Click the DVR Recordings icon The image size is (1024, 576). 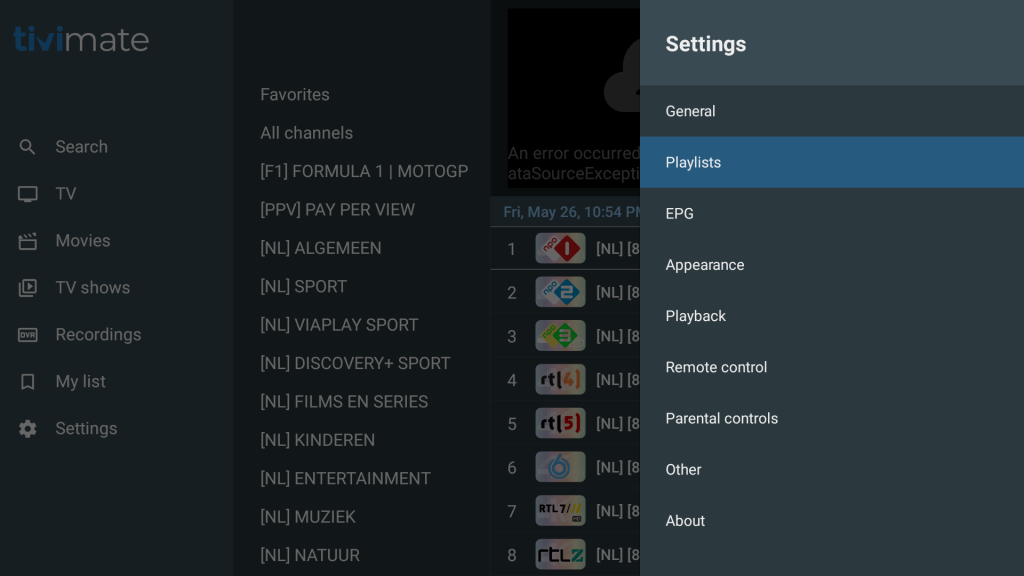28,335
